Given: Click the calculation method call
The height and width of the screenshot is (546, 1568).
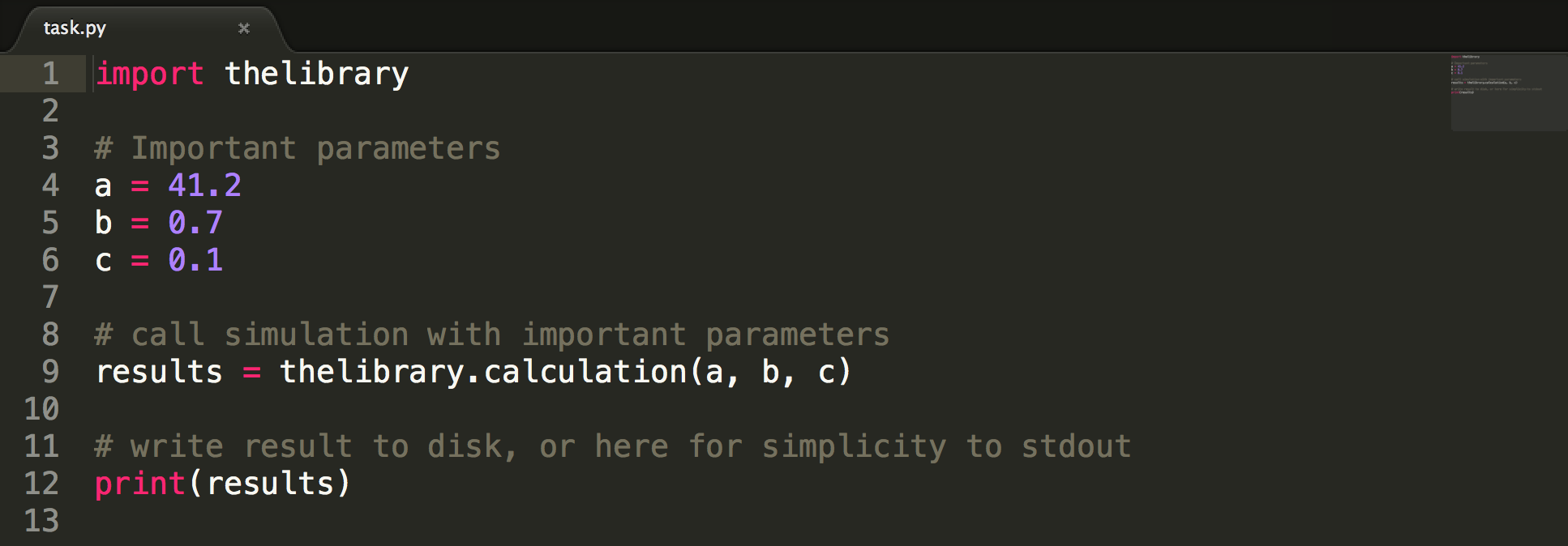Looking at the screenshot, I should [x=585, y=372].
